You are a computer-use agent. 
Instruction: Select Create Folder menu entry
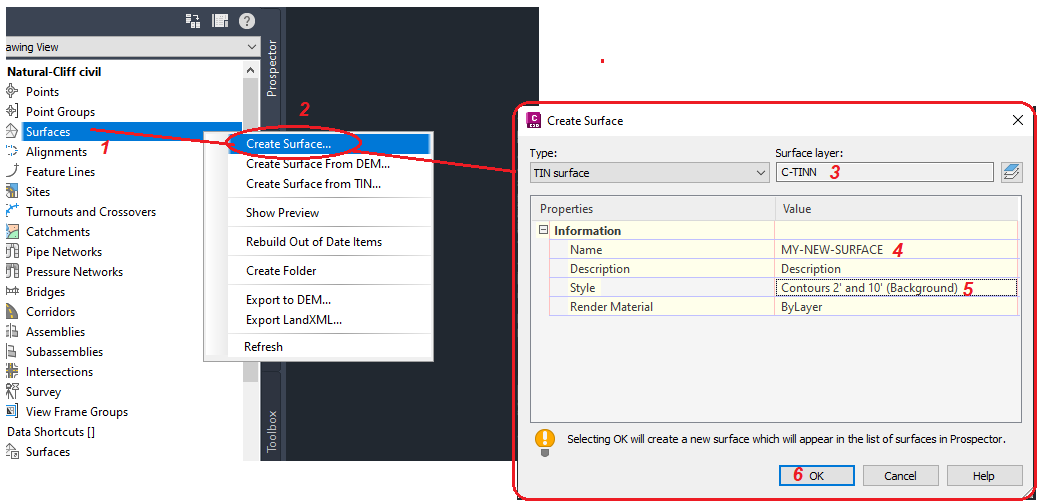pyautogui.click(x=281, y=271)
